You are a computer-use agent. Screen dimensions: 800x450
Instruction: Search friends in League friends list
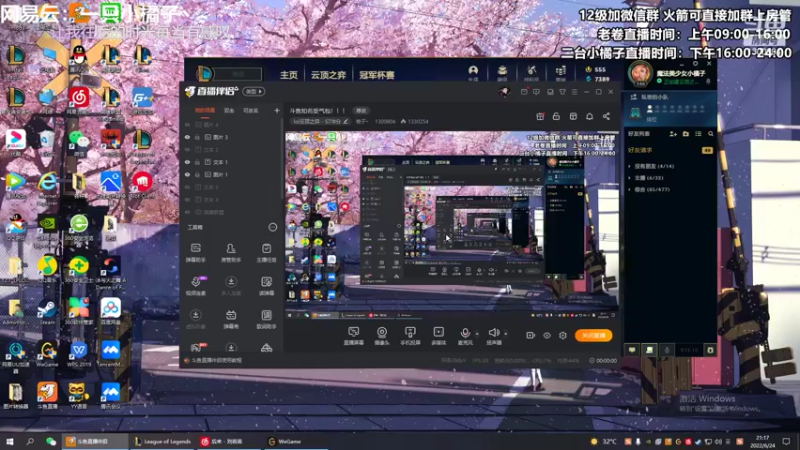click(711, 134)
